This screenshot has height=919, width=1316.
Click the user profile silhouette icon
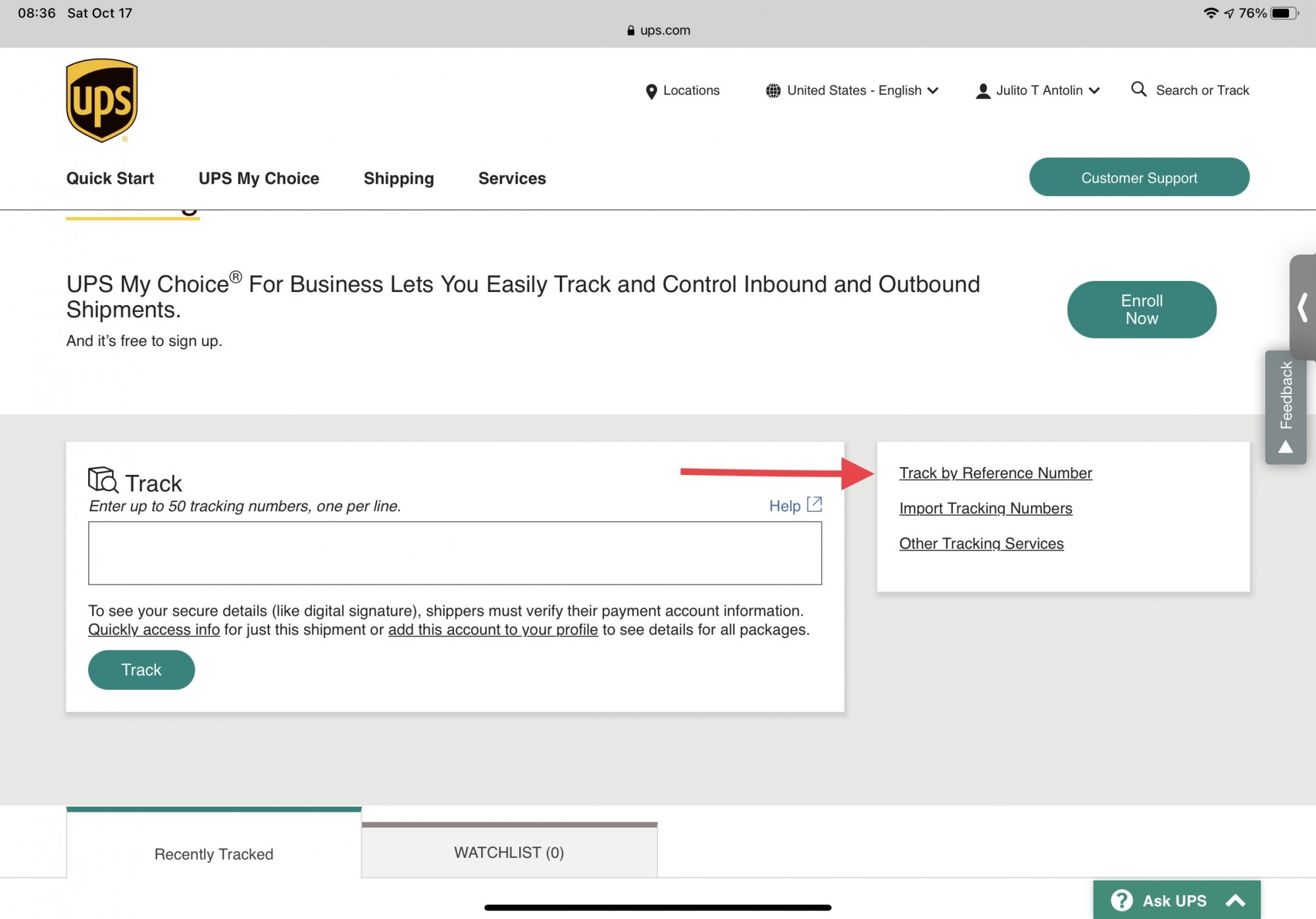tap(982, 91)
